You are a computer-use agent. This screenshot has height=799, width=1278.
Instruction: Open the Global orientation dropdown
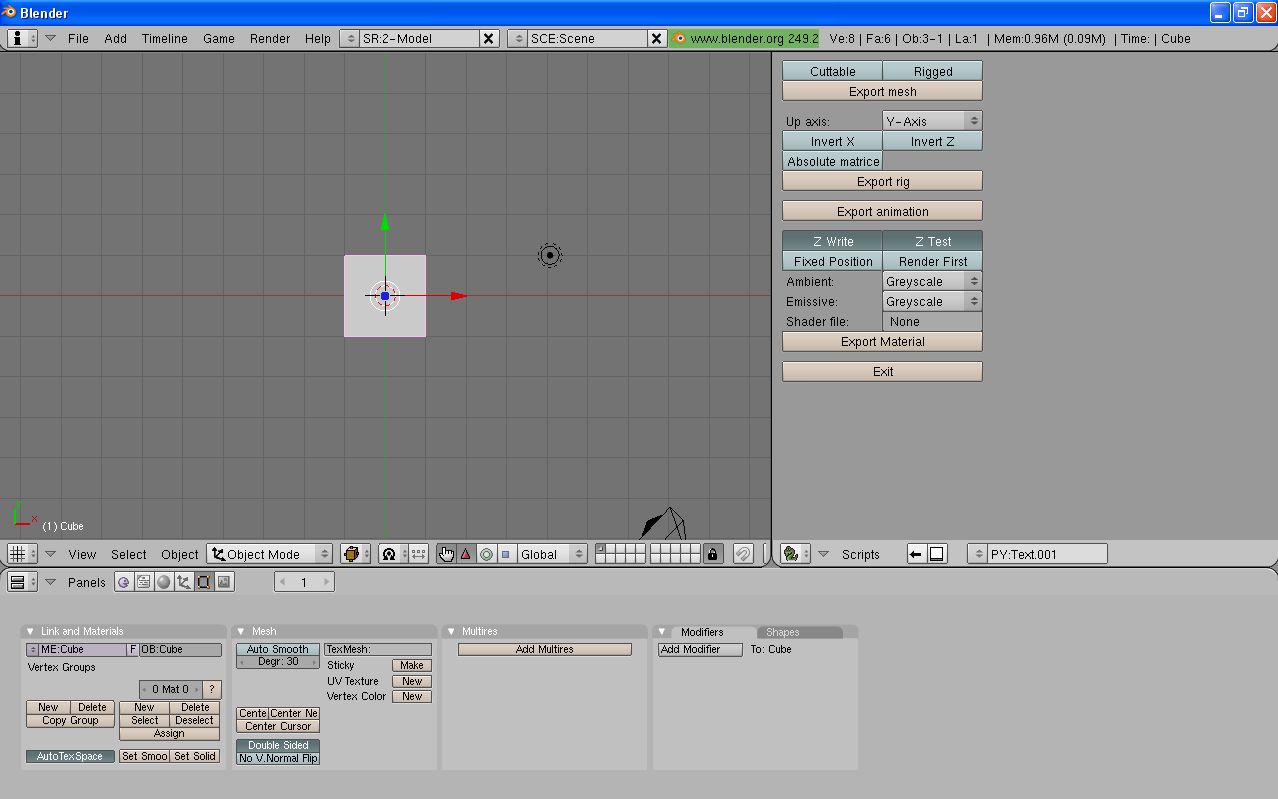point(552,554)
